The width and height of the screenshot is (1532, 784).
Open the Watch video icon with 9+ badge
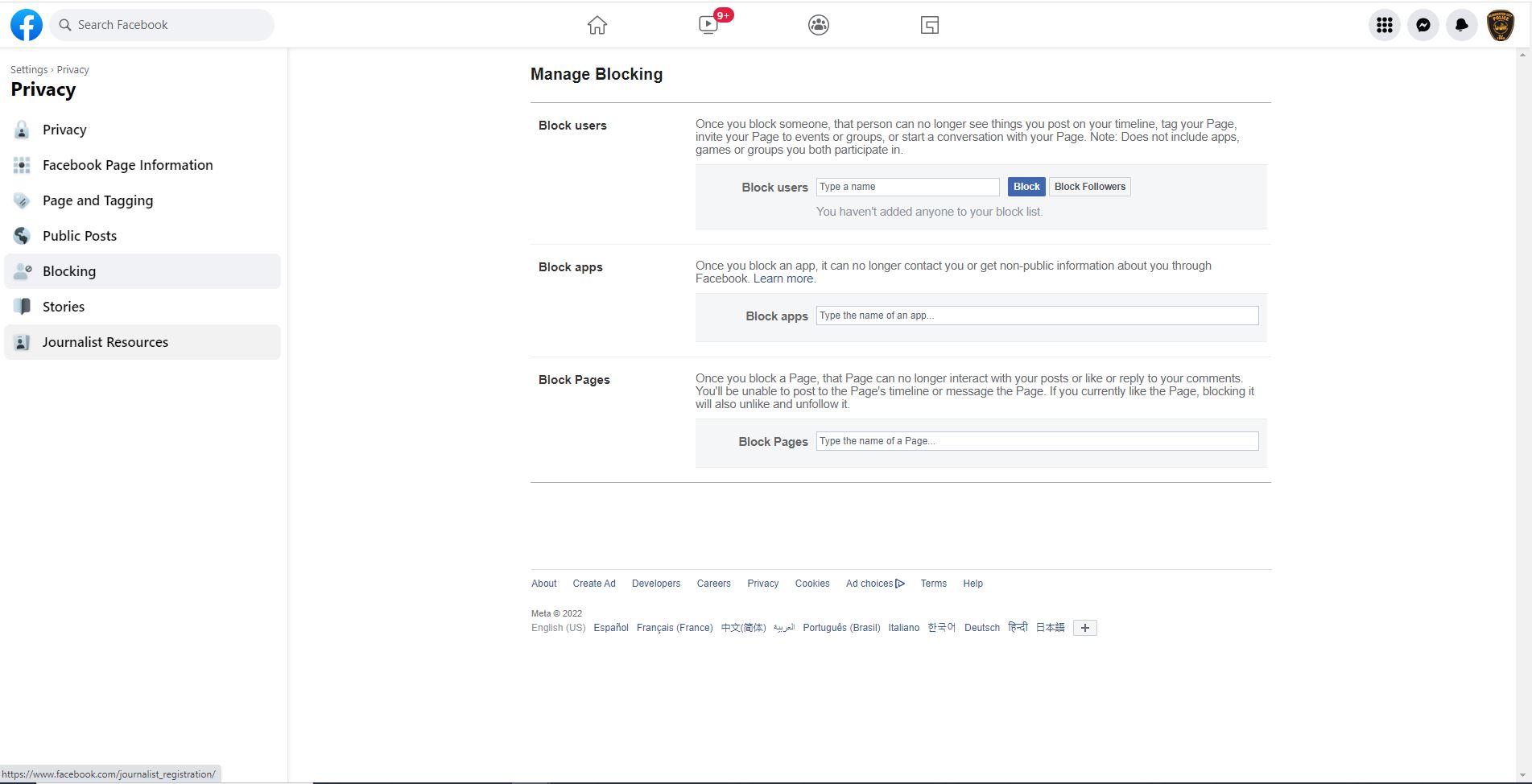tap(708, 25)
